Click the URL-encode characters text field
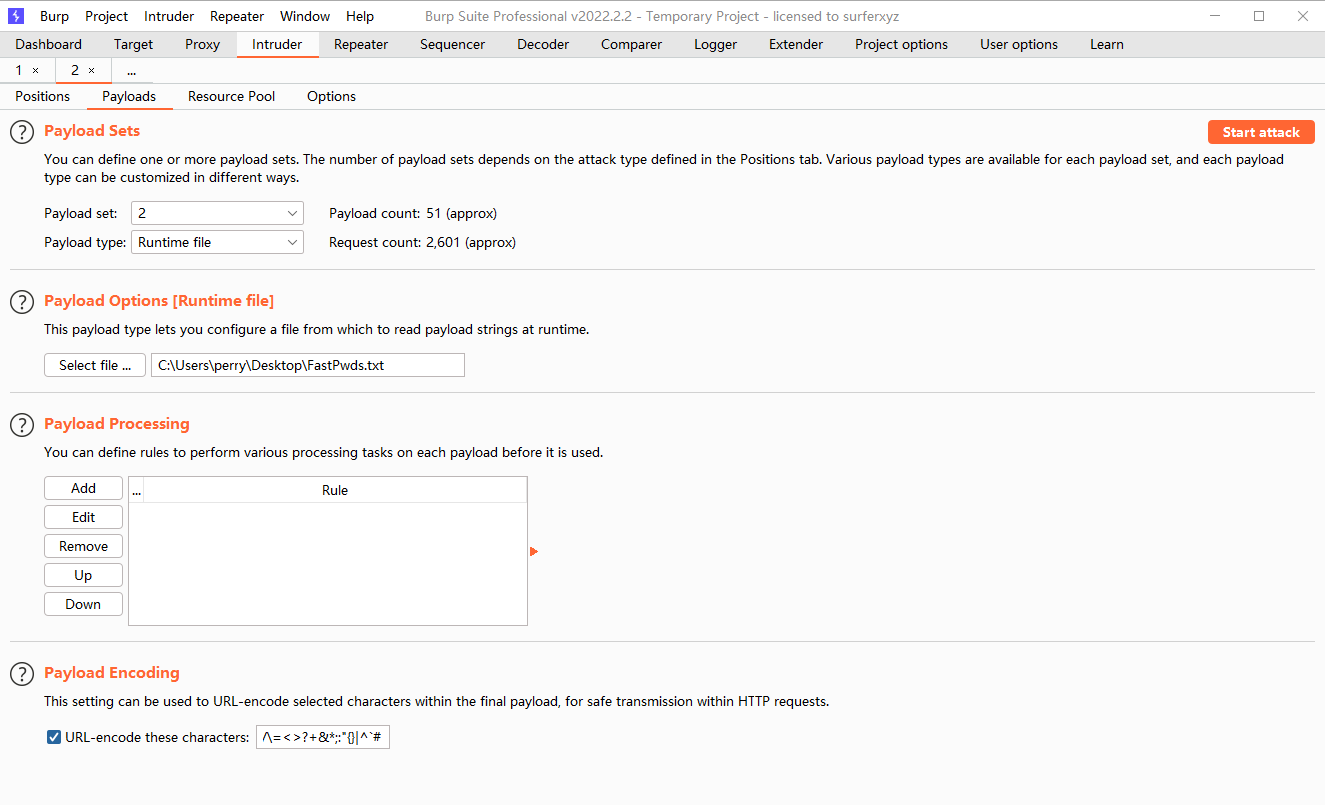 point(323,738)
